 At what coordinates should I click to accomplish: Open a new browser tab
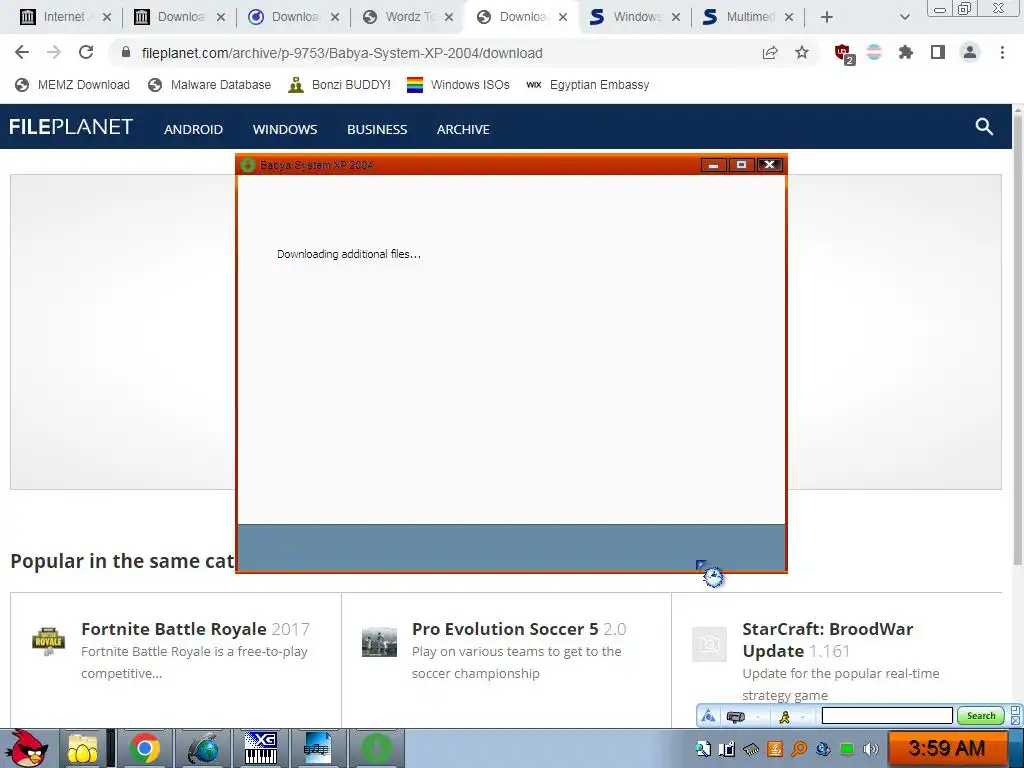coord(827,17)
